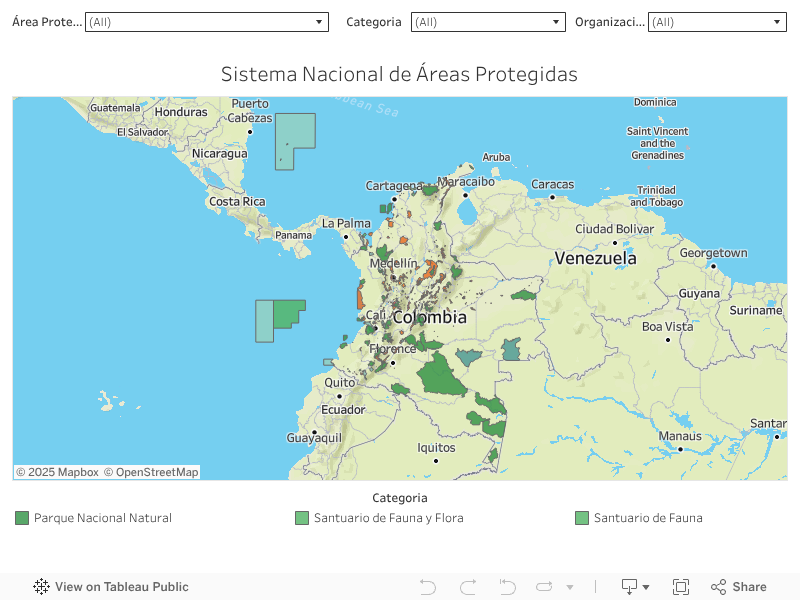This screenshot has width=800, height=600.
Task: Click View on Tableau Public link
Action: click(x=122, y=587)
